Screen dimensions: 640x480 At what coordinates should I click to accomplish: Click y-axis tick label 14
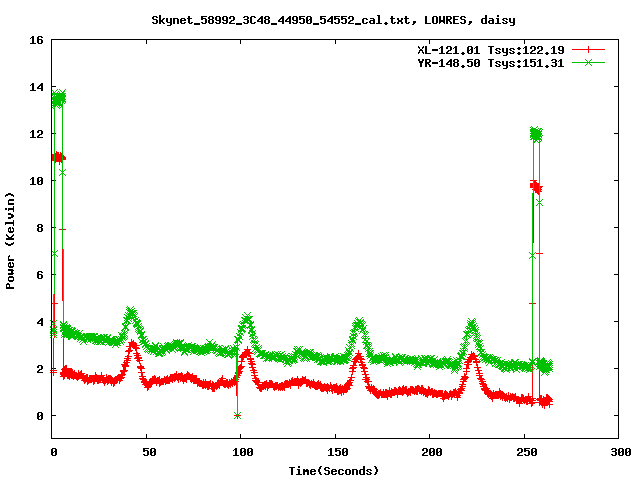36,87
